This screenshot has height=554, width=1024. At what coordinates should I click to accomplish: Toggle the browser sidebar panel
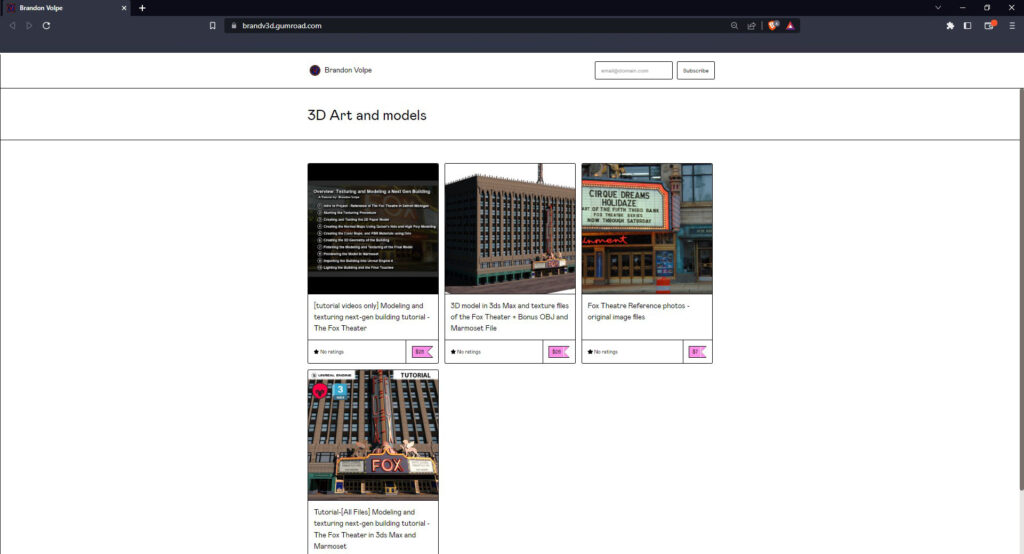(968, 25)
